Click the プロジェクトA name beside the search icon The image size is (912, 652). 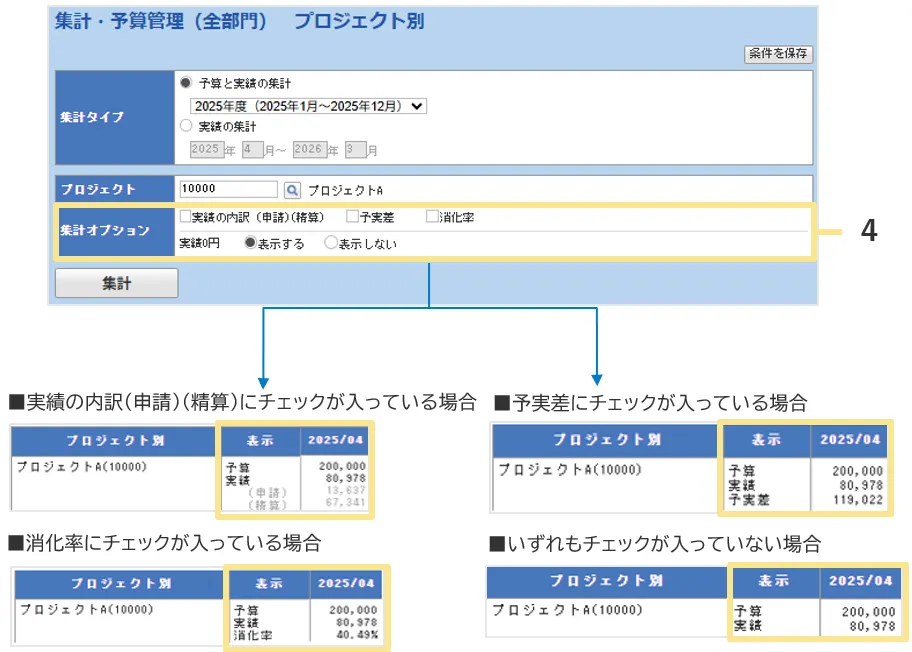coord(345,190)
